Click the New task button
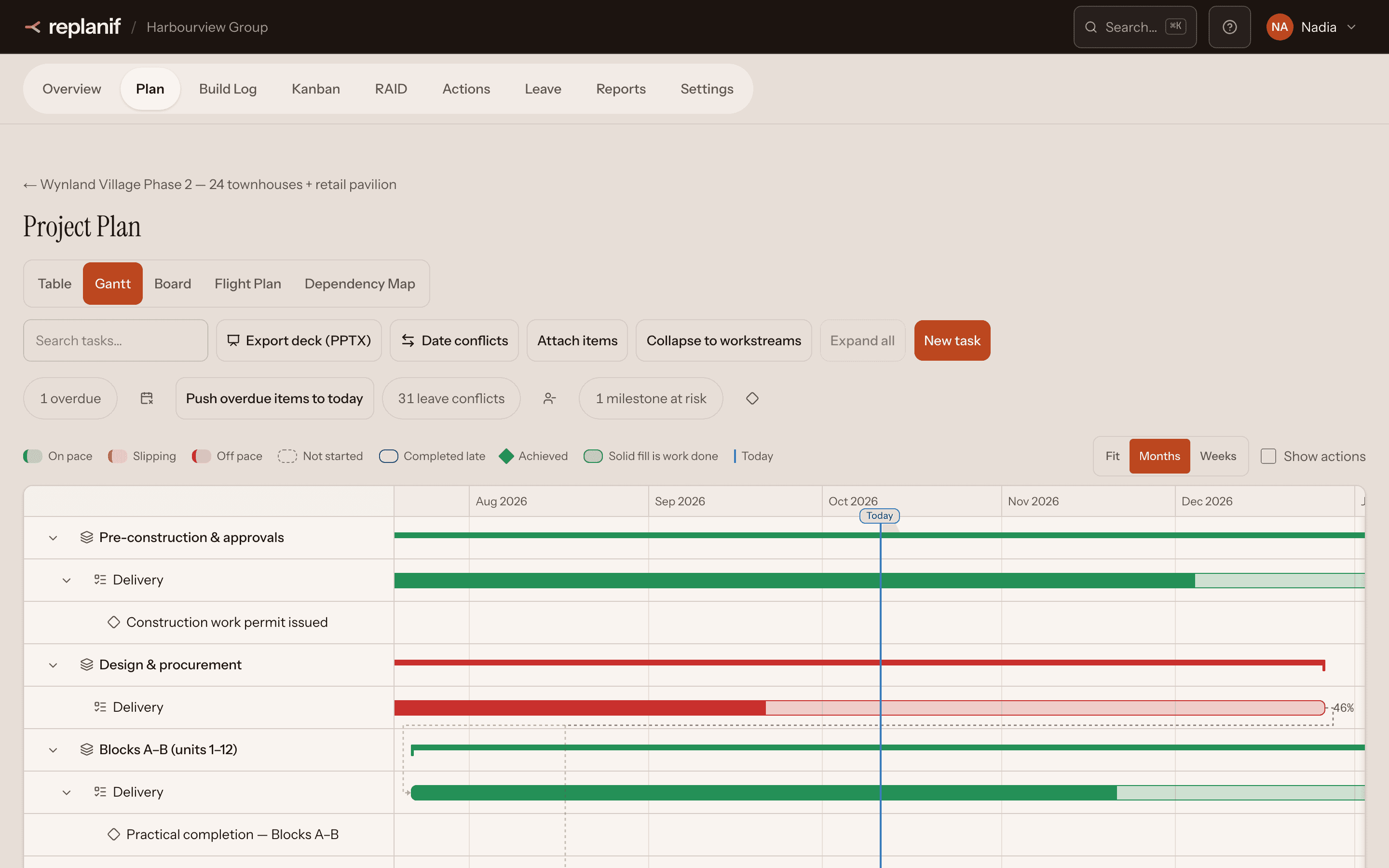Viewport: 1389px width, 868px height. 952,340
